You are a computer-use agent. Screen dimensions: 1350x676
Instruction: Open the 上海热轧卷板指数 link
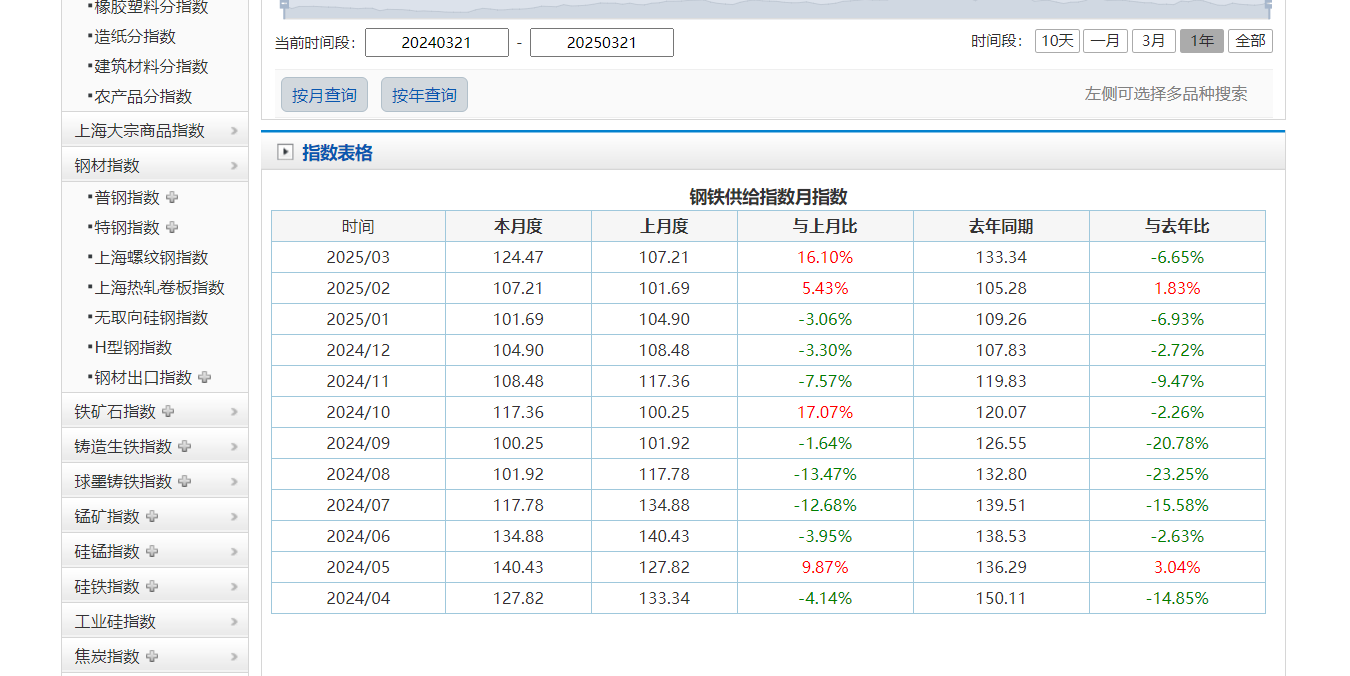[159, 287]
